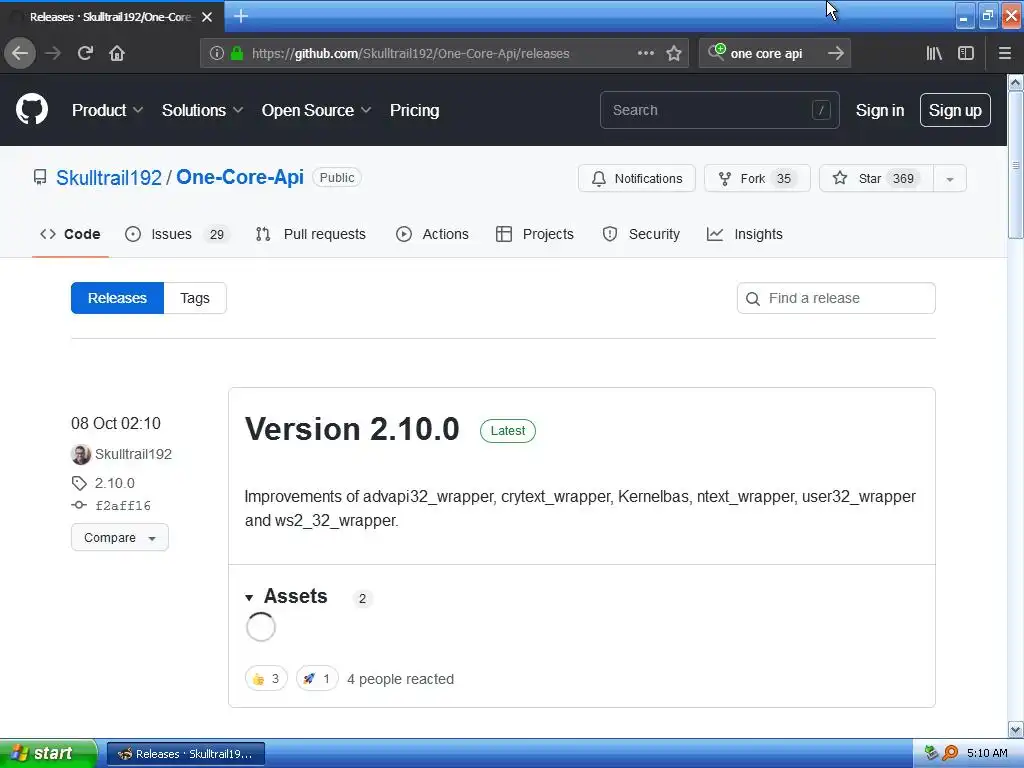Go to the browser Home page
The height and width of the screenshot is (768, 1024).
click(x=117, y=54)
